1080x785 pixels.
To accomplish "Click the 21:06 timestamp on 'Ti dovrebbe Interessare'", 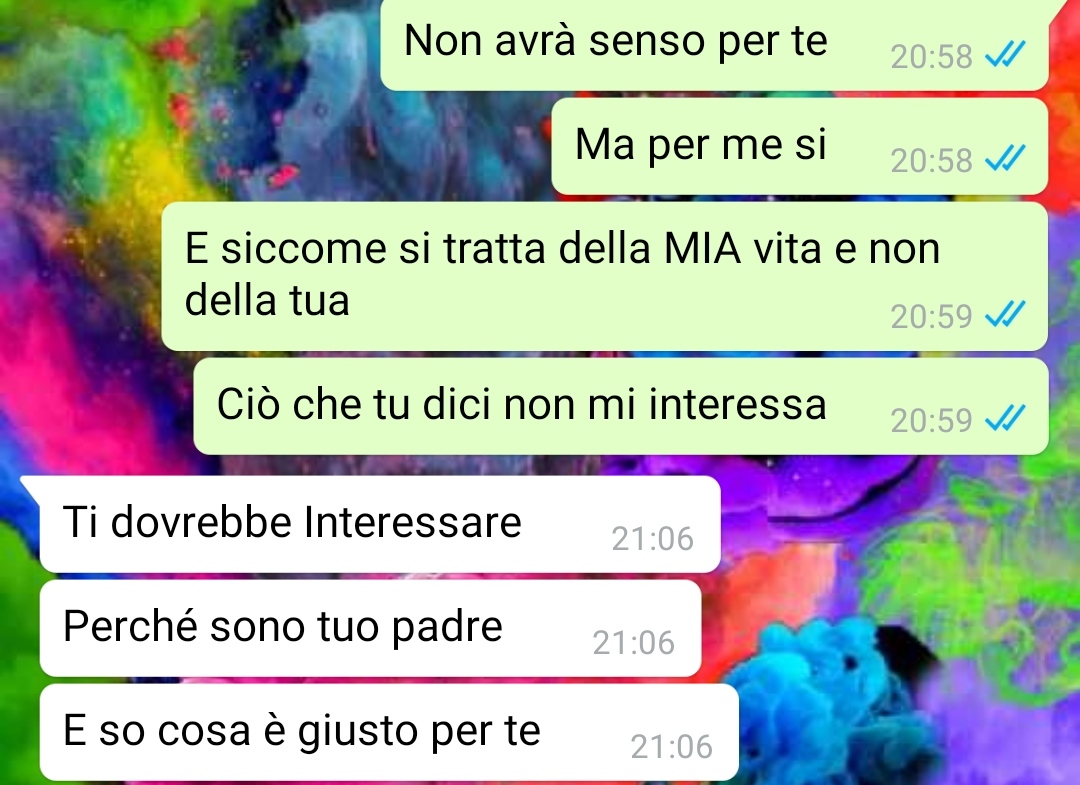I will pyautogui.click(x=652, y=539).
